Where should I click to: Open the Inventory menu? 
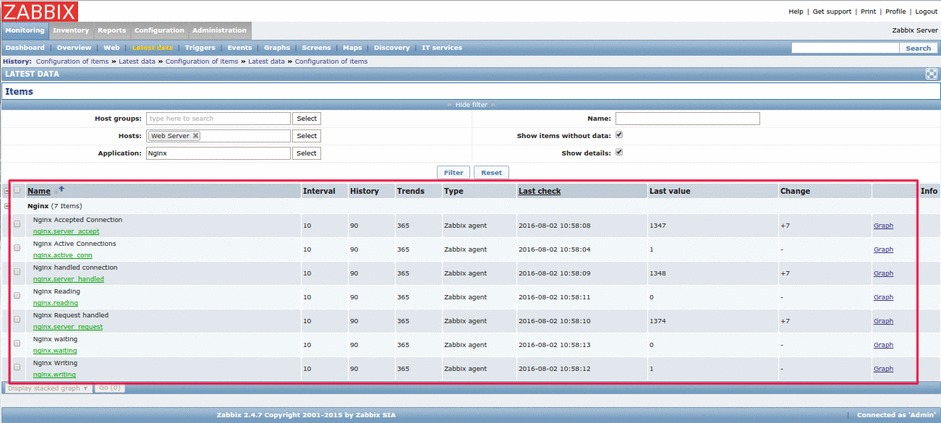click(x=71, y=31)
